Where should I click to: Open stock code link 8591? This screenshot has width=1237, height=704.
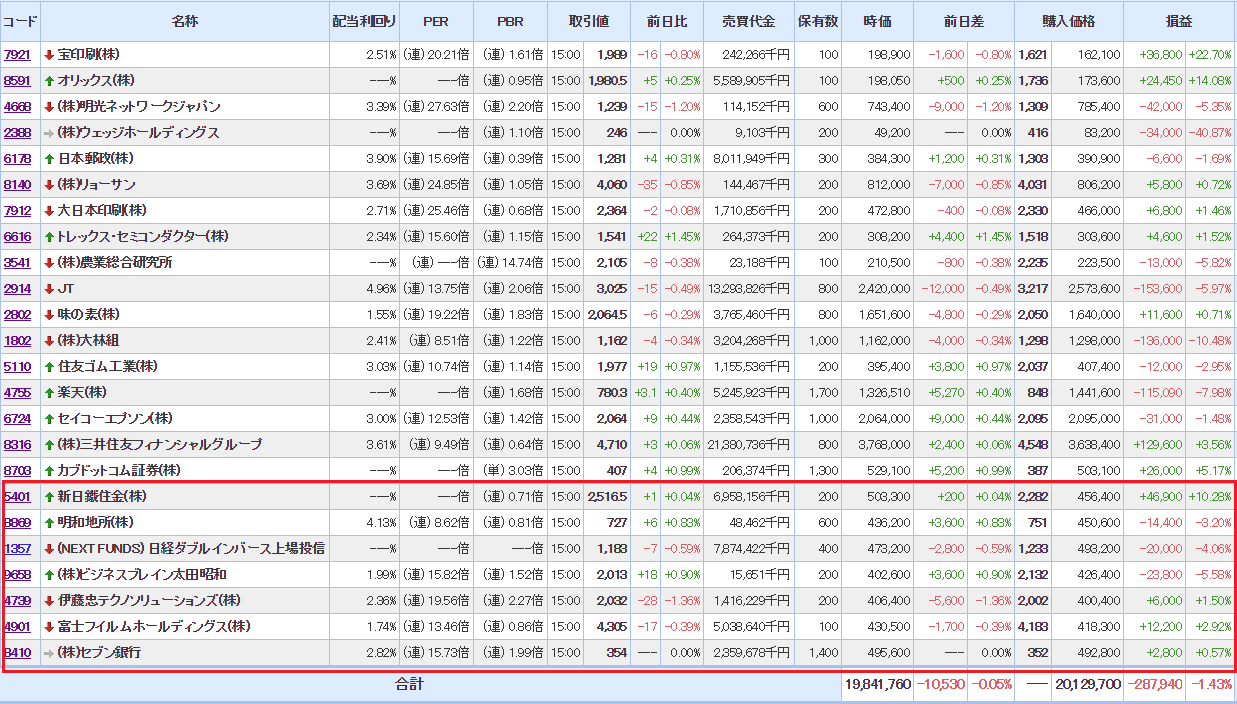tap(17, 81)
